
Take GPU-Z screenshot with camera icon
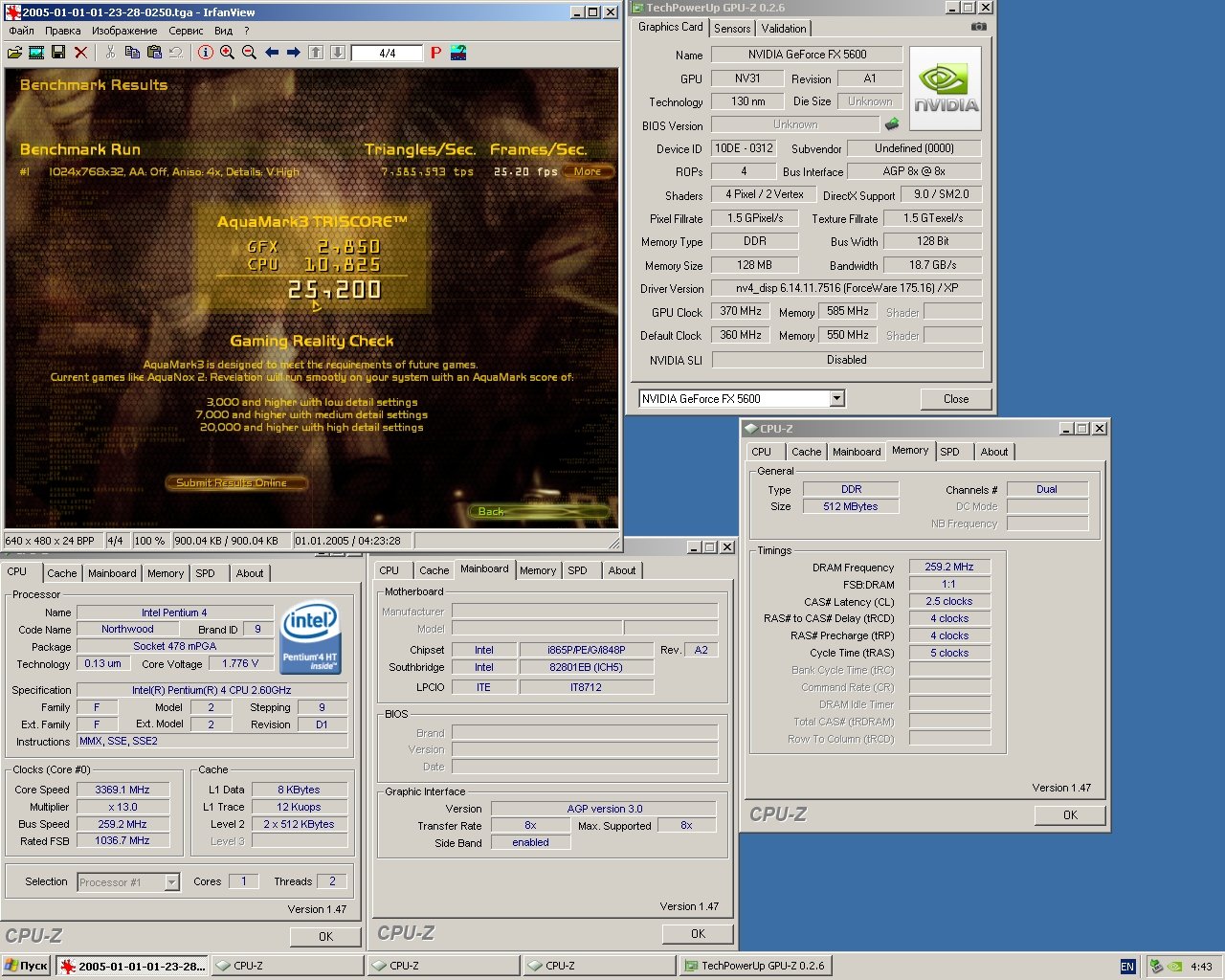point(978,27)
